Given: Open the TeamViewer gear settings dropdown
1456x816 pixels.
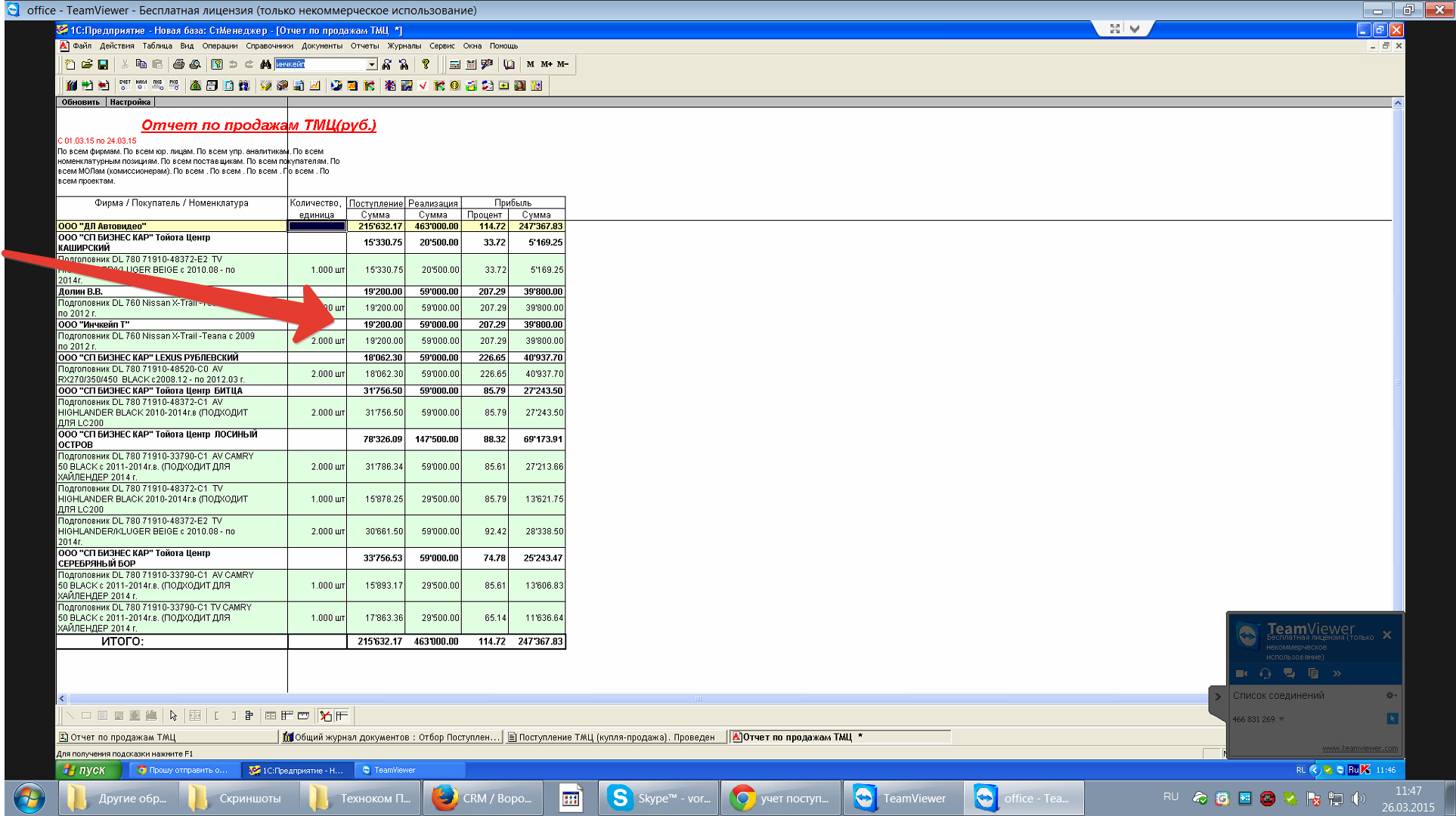Looking at the screenshot, I should coord(1391,696).
